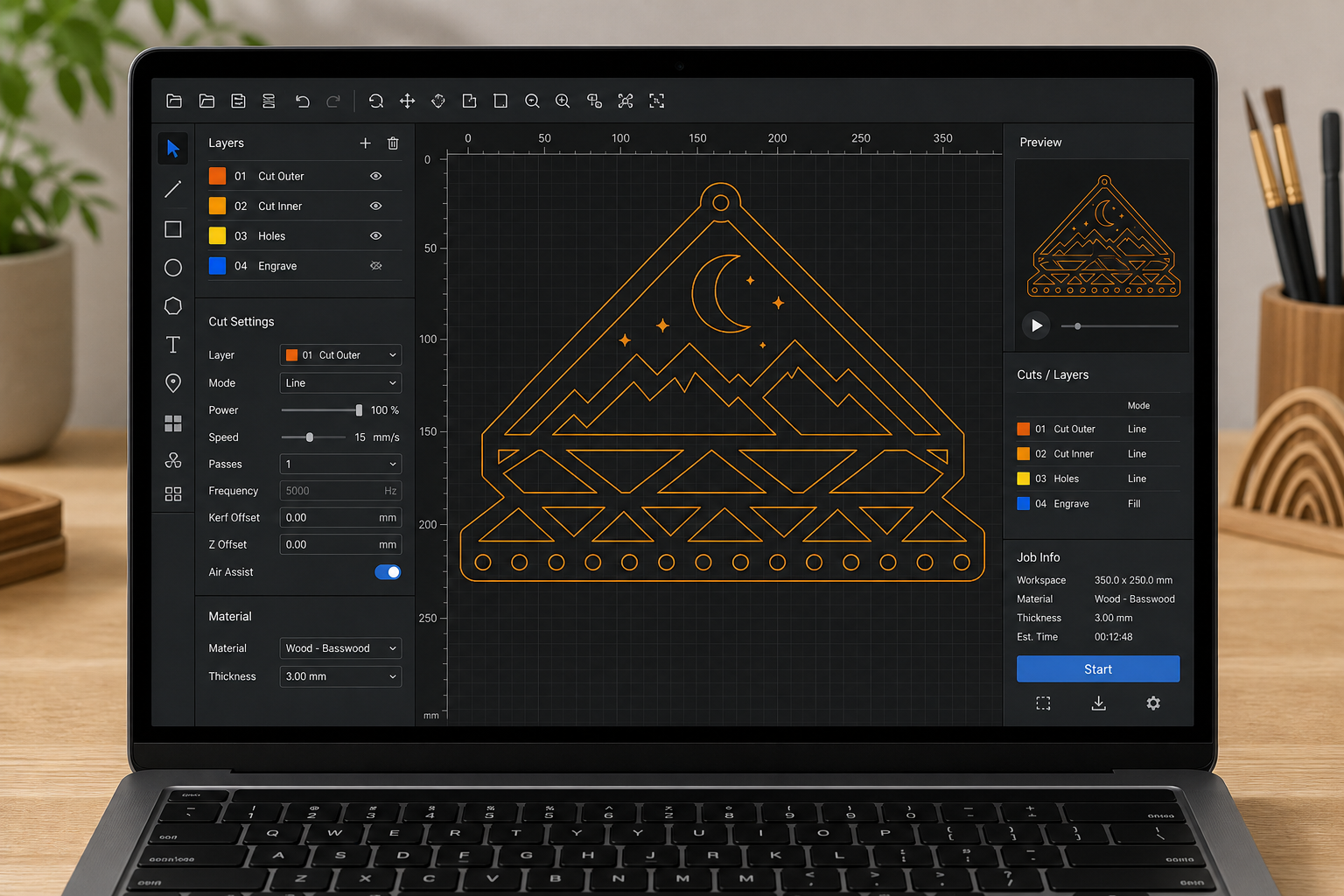Click the dashed frame icon below Start

pyautogui.click(x=1043, y=703)
